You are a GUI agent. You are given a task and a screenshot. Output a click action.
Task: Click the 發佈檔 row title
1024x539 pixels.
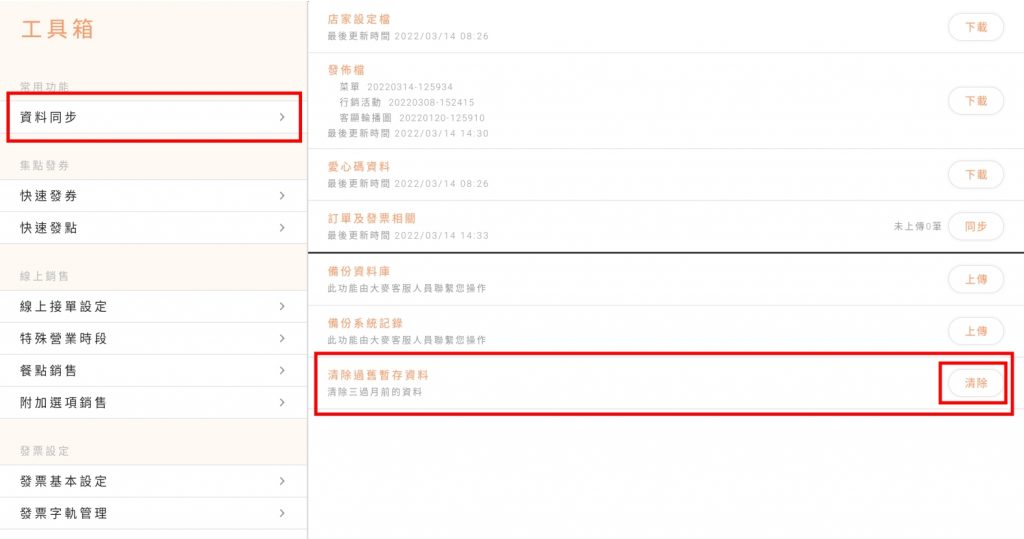pyautogui.click(x=346, y=70)
